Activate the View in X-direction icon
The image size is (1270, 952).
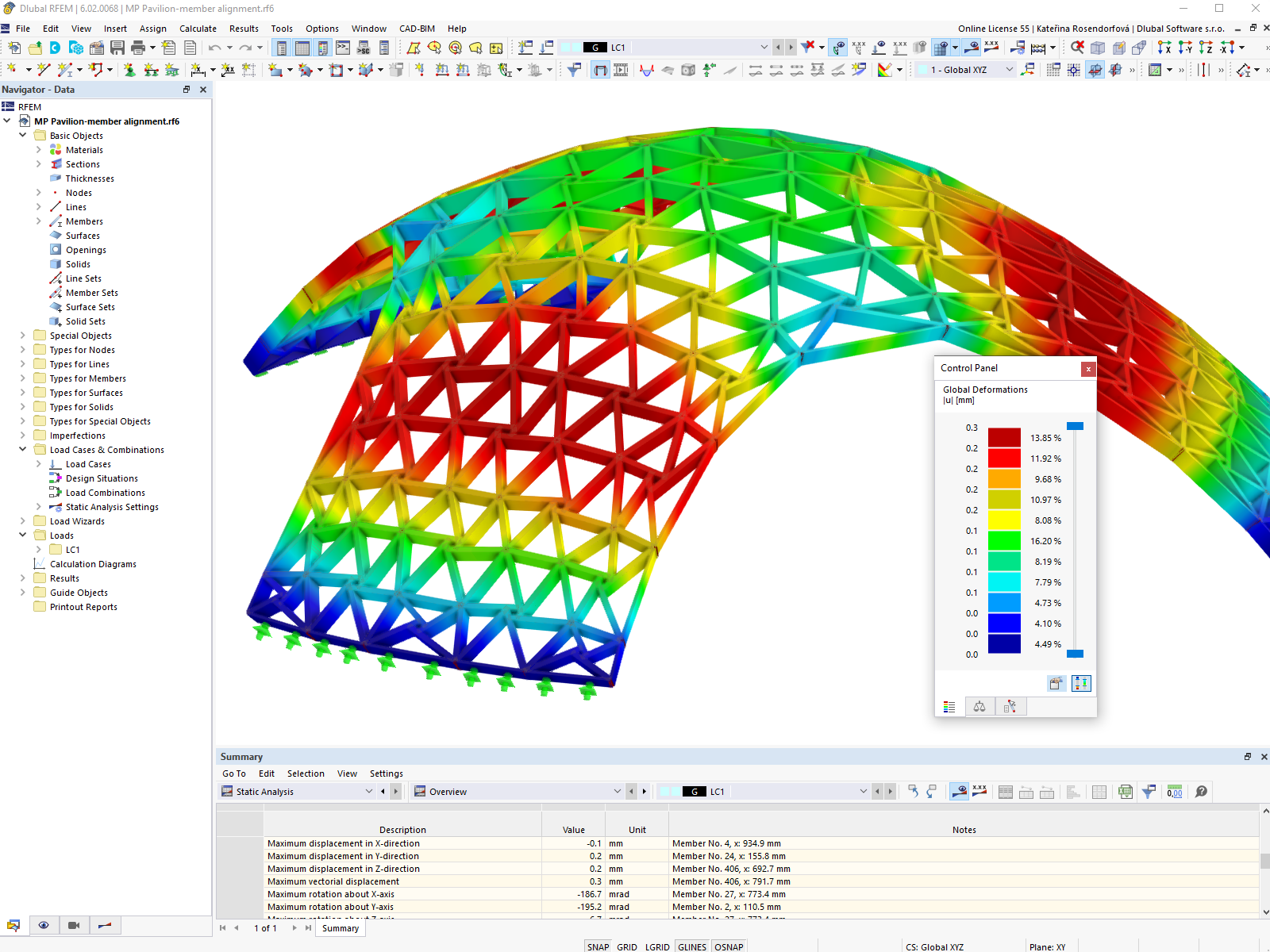click(1164, 48)
